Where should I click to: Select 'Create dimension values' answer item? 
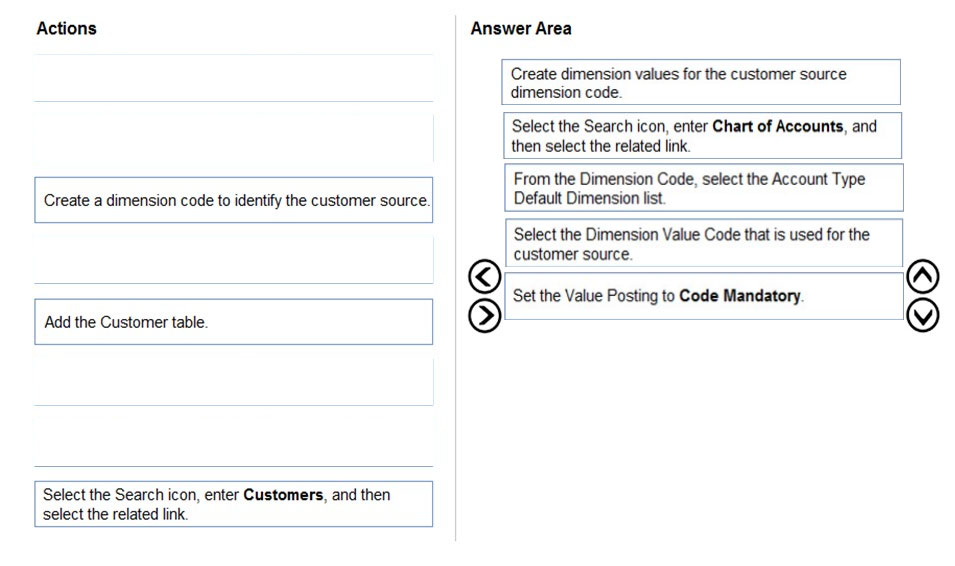coord(701,82)
